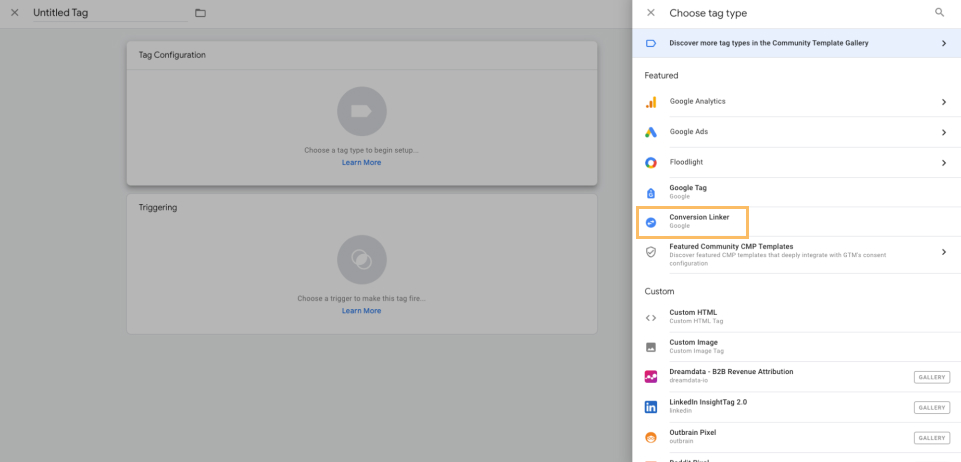This screenshot has height=462, width=961.
Task: Click the Outbrain Pixel orange icon
Action: 651,437
